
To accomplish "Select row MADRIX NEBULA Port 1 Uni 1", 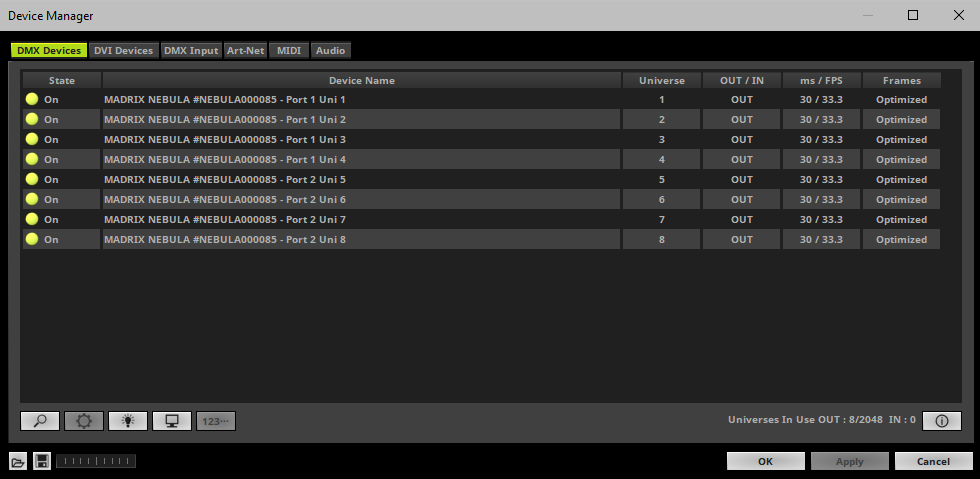I will (362, 99).
